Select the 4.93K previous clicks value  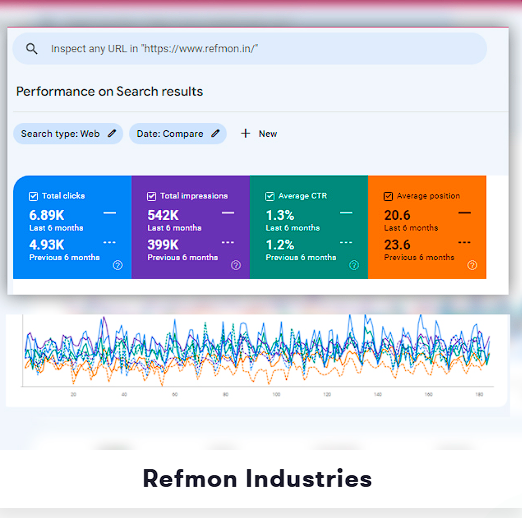pyautogui.click(x=47, y=245)
